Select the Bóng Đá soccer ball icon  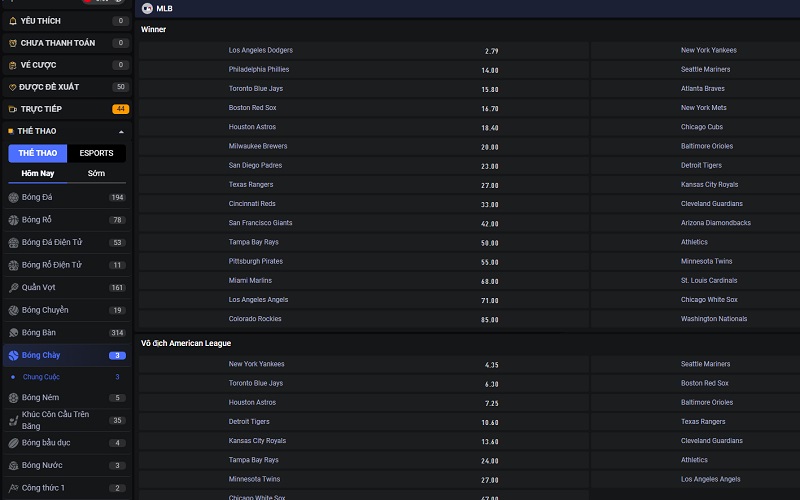click(14, 198)
